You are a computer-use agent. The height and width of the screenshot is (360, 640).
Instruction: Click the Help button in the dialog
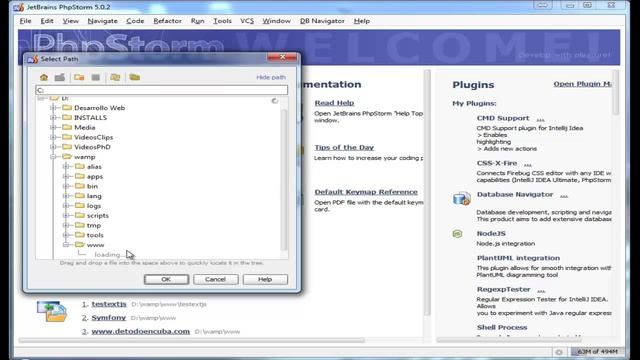coord(265,280)
